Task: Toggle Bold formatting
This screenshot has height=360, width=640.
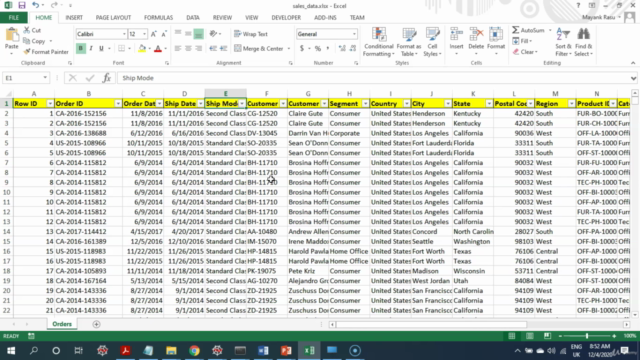Action: point(80,49)
